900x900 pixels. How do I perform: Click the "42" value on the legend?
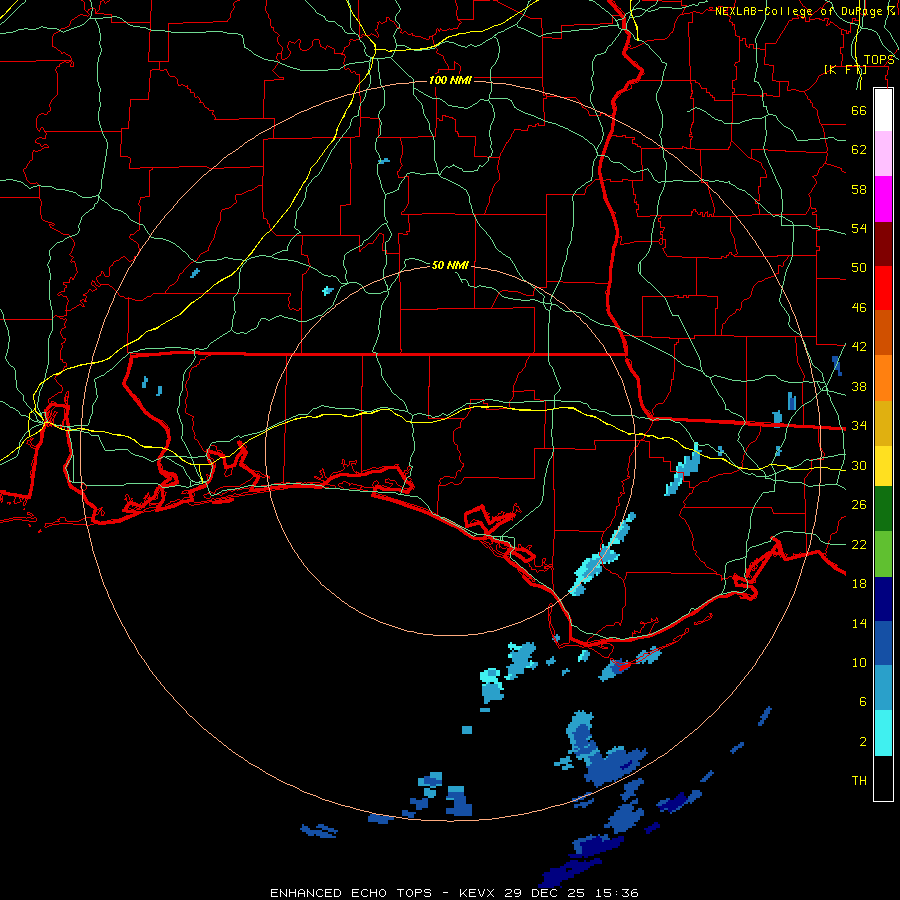click(x=859, y=347)
